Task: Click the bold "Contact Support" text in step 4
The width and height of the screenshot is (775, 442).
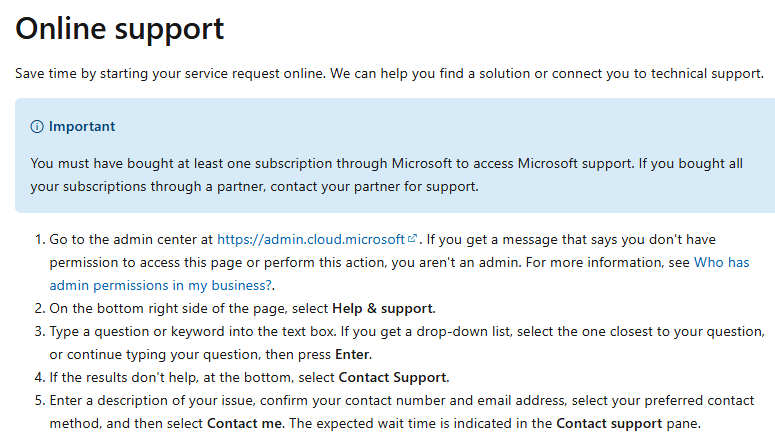Action: click(393, 377)
